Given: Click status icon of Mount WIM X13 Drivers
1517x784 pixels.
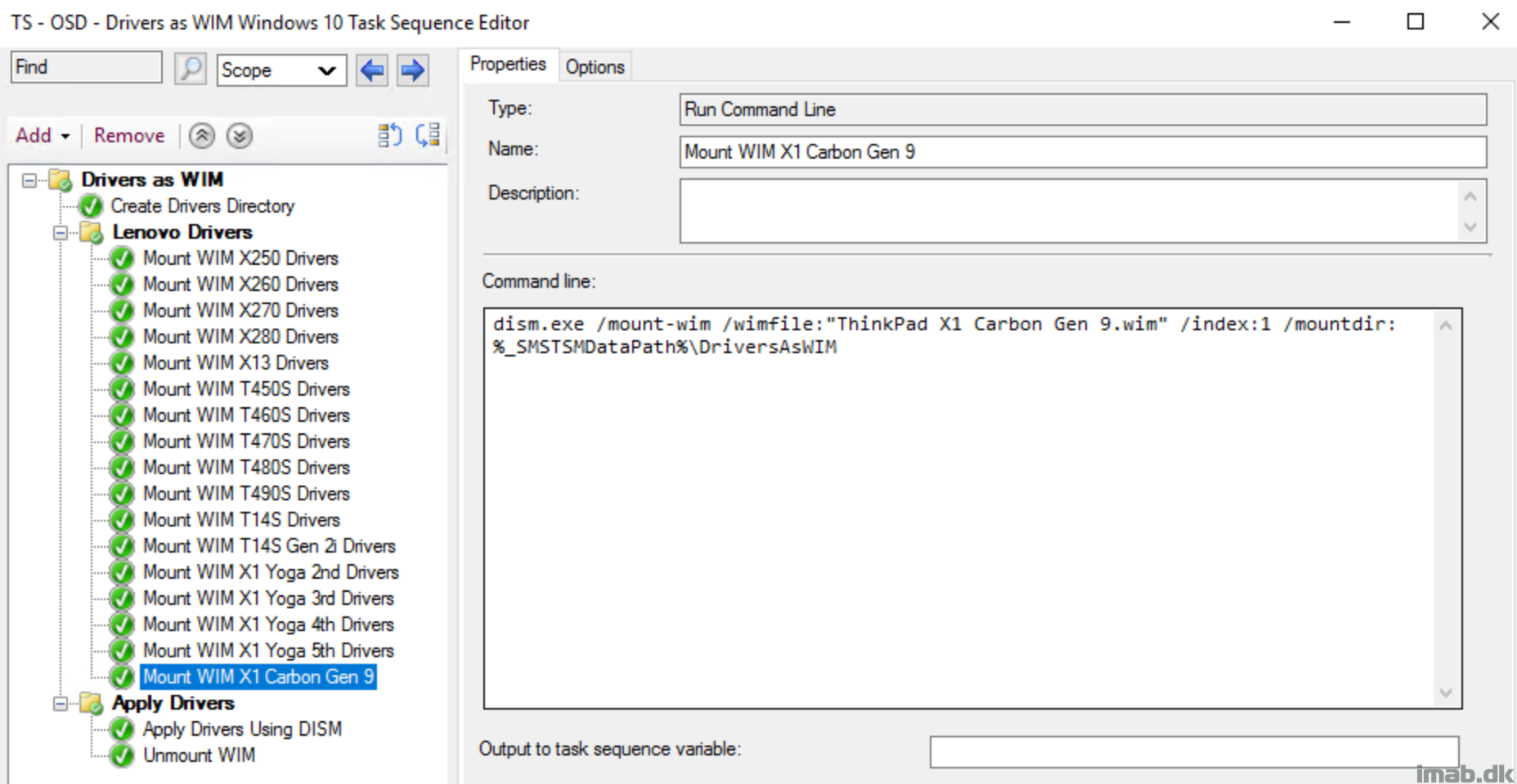Looking at the screenshot, I should coord(122,363).
